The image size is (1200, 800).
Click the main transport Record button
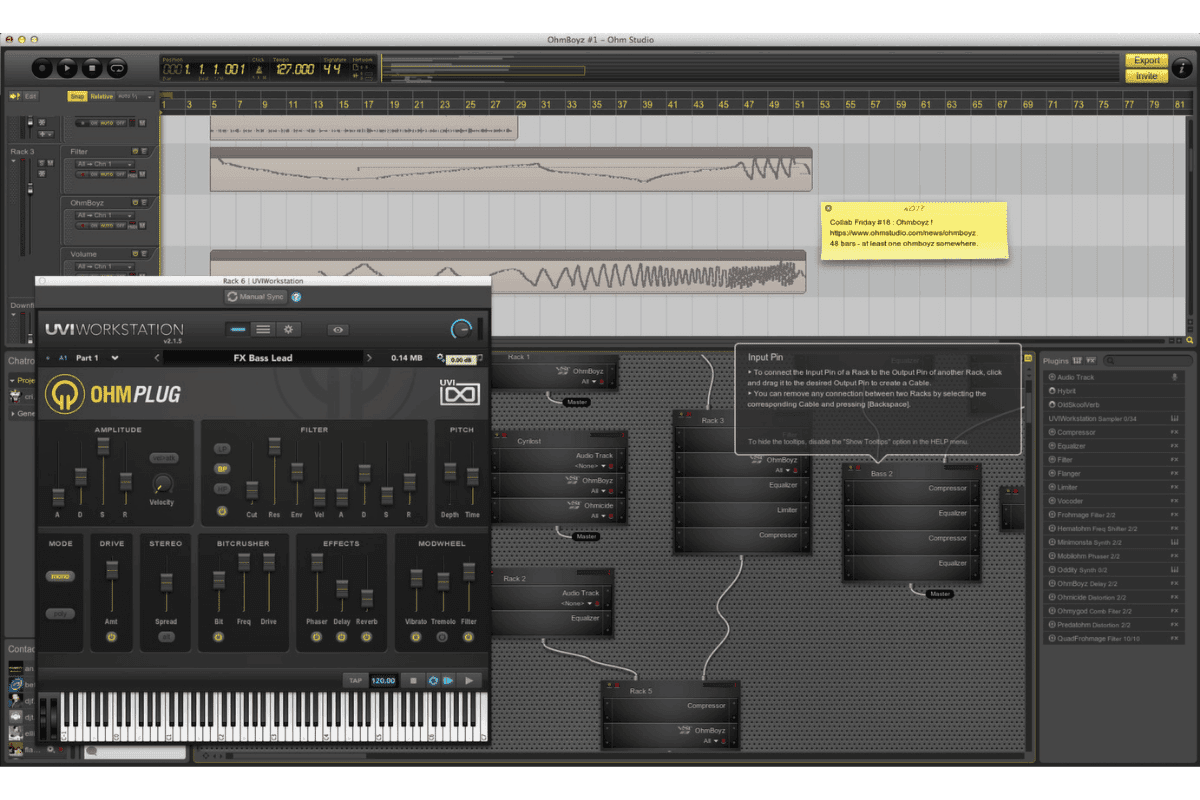(x=42, y=68)
